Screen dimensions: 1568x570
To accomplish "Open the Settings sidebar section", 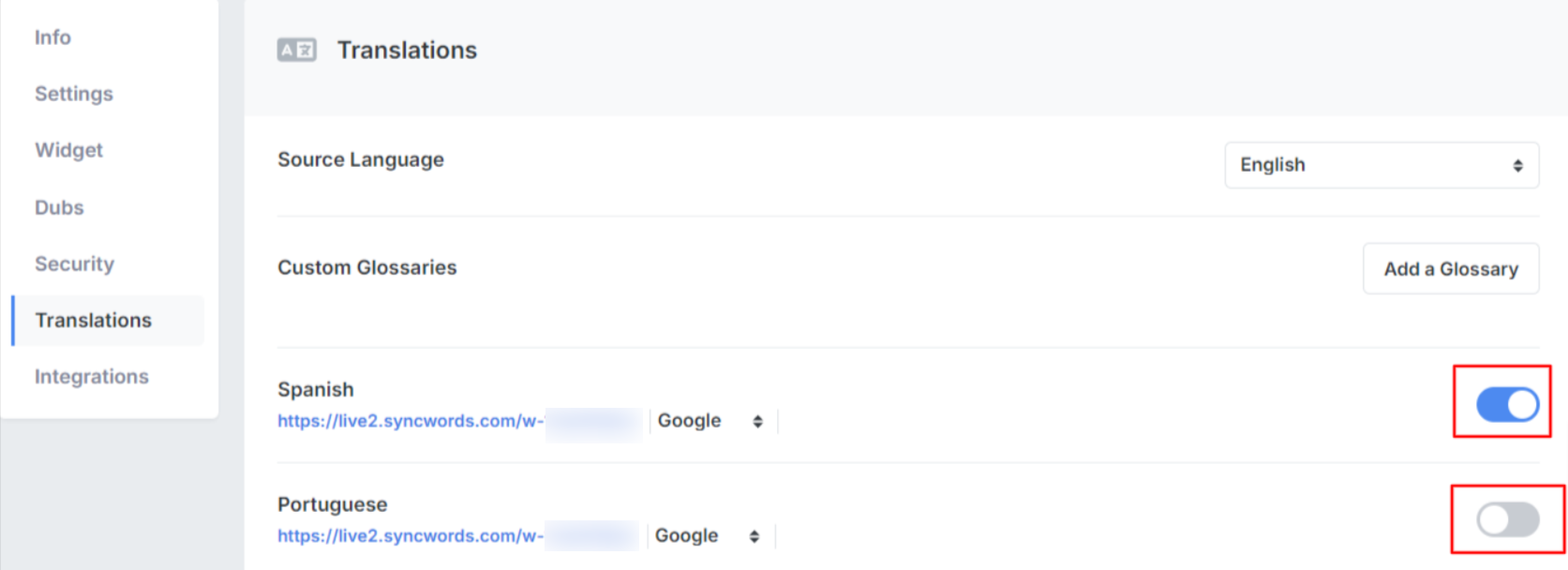I will point(74,94).
